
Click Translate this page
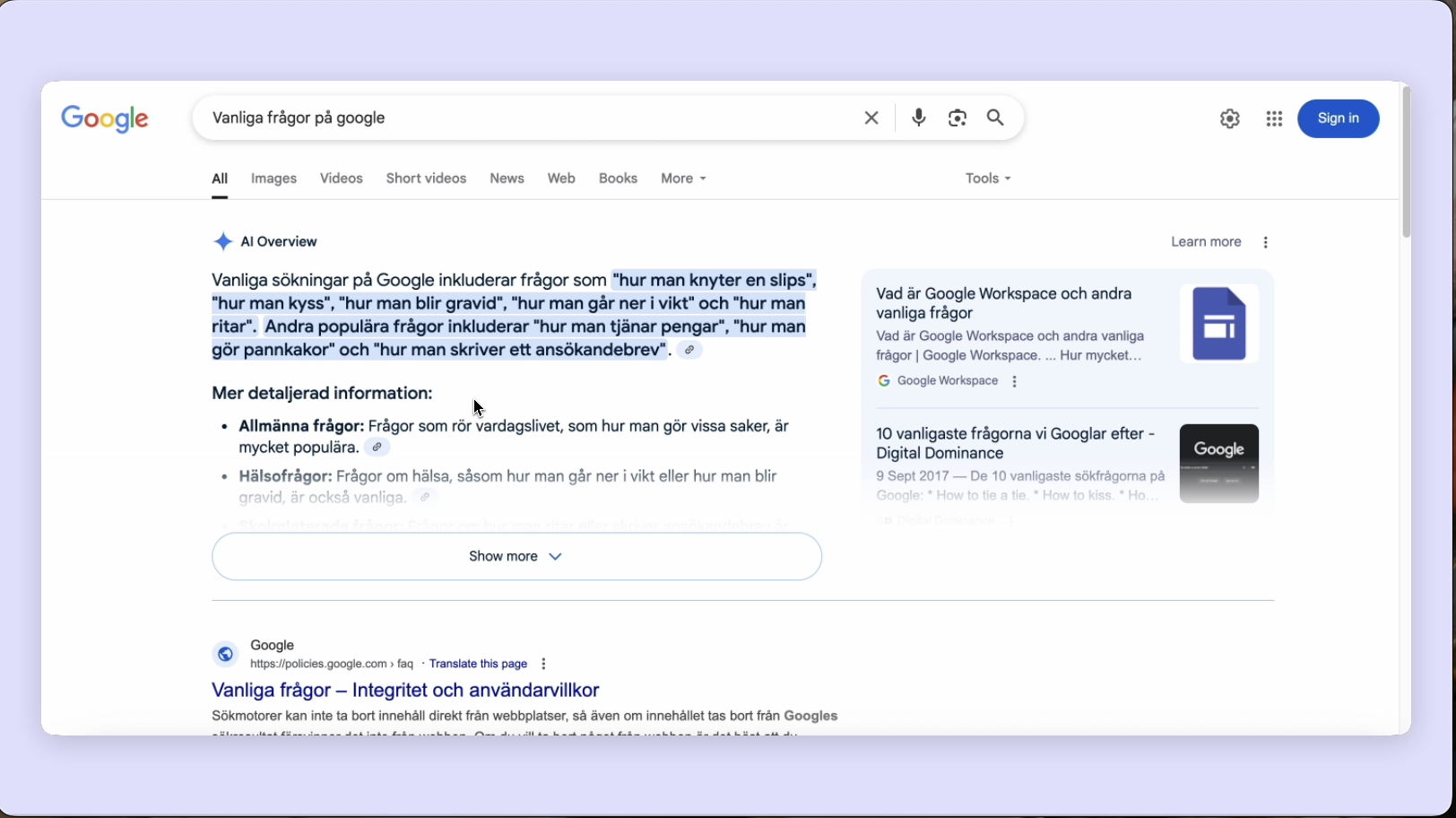[478, 664]
